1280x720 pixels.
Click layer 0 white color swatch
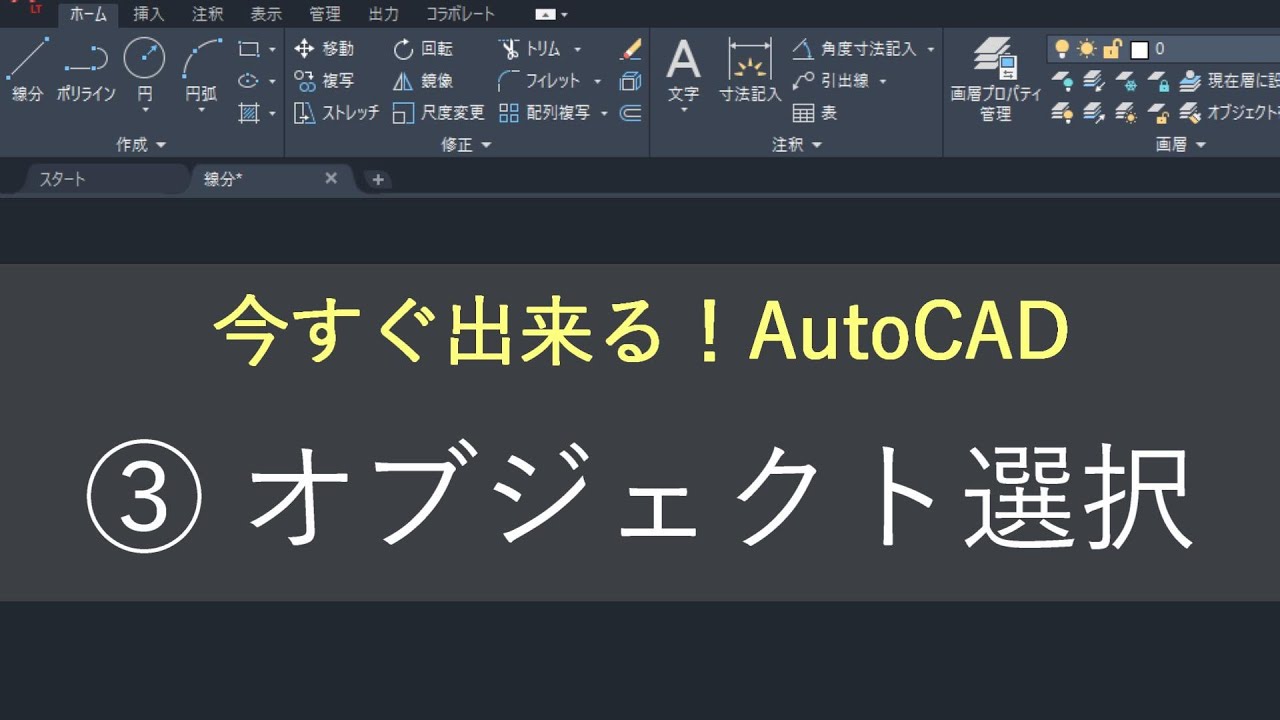(x=1139, y=49)
